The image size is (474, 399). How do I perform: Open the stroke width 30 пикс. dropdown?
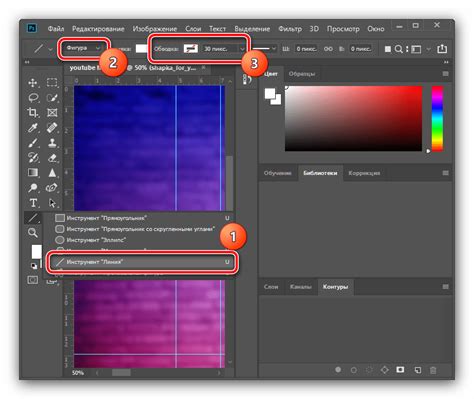[242, 49]
